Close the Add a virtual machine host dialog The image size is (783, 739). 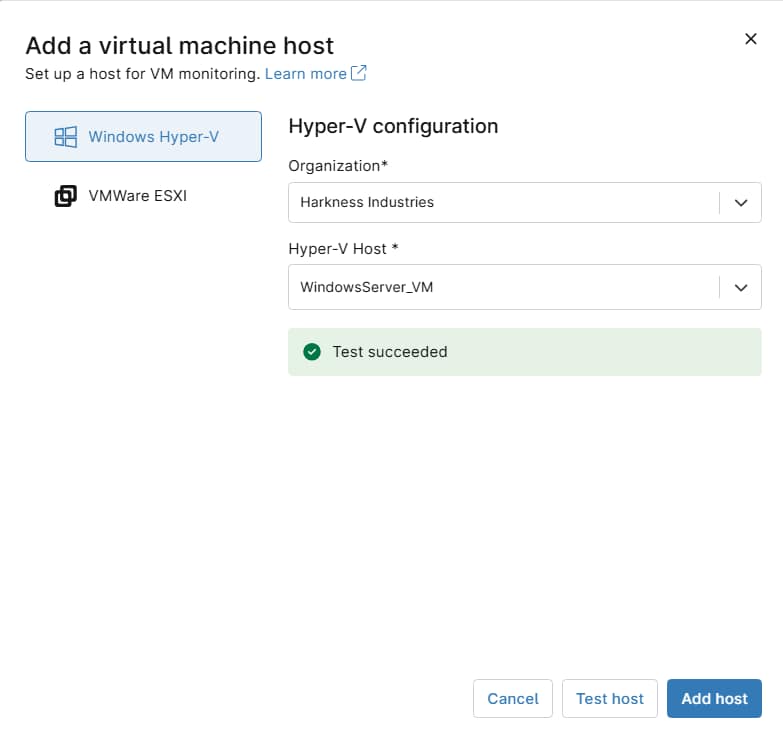pyautogui.click(x=751, y=38)
